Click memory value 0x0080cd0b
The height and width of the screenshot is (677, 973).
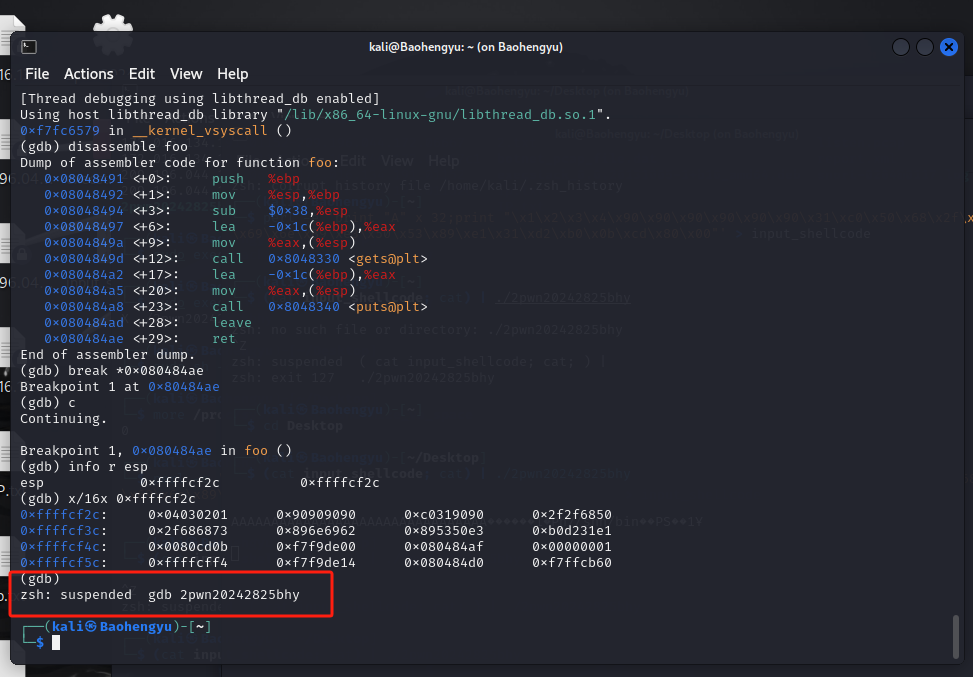click(x=187, y=547)
